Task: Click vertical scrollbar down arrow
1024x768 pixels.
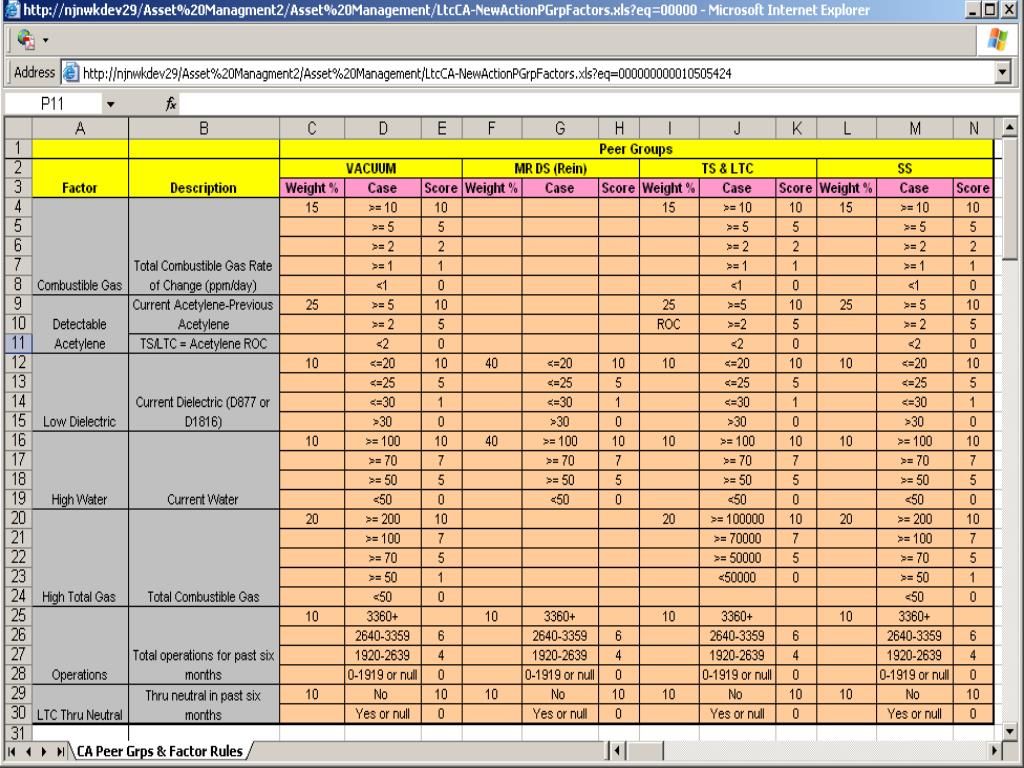Action: (x=1009, y=731)
